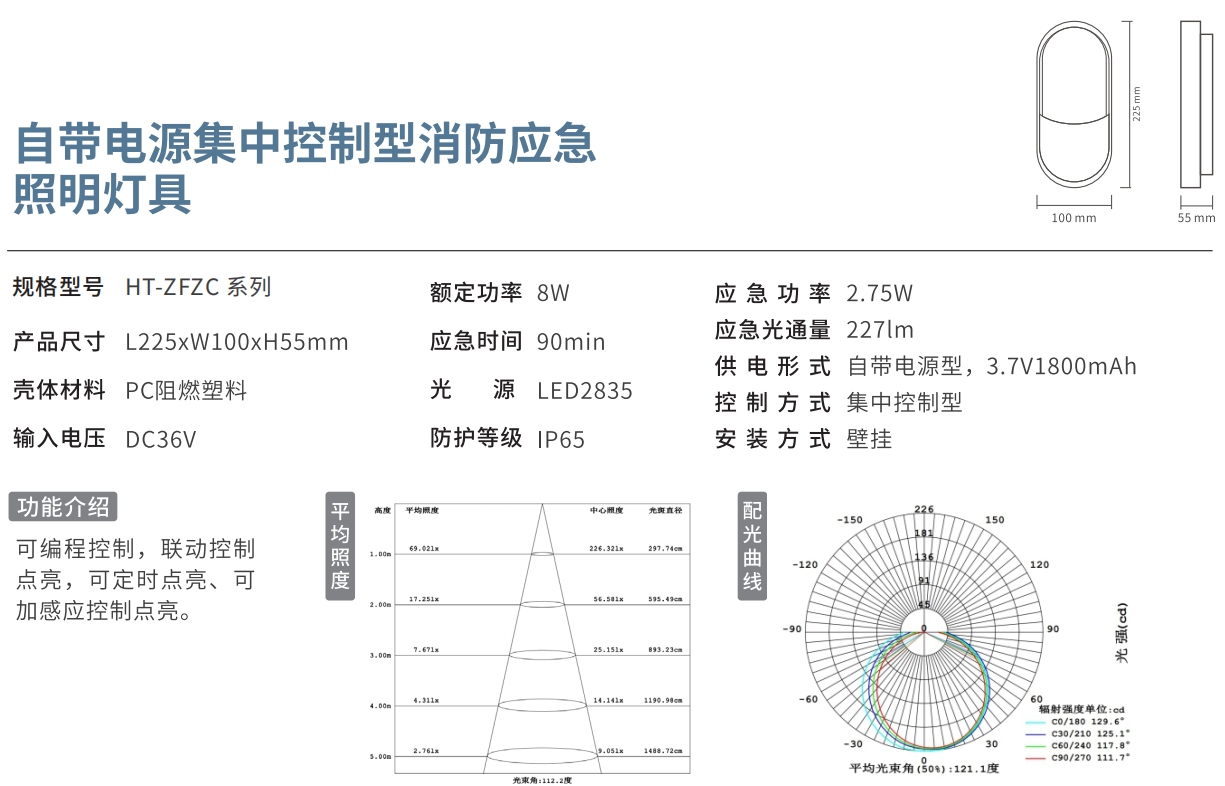Click the HT-ZFZC 系列 model value
1225x786 pixels.
coord(198,288)
